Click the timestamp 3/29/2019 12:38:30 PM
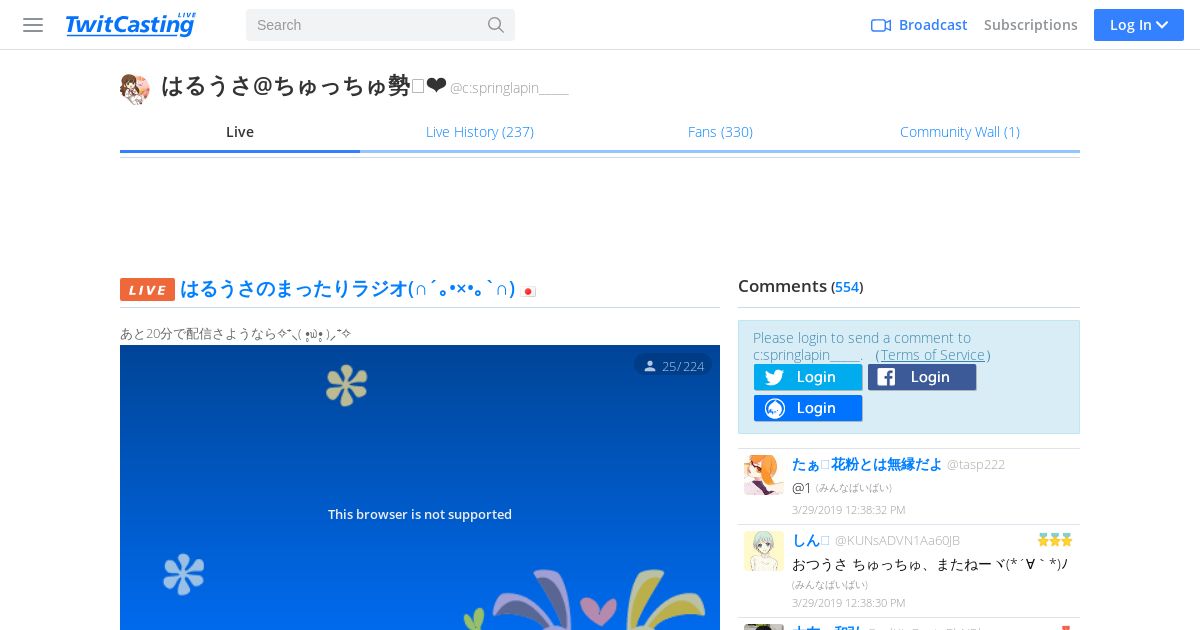This screenshot has width=1200, height=630. click(849, 603)
